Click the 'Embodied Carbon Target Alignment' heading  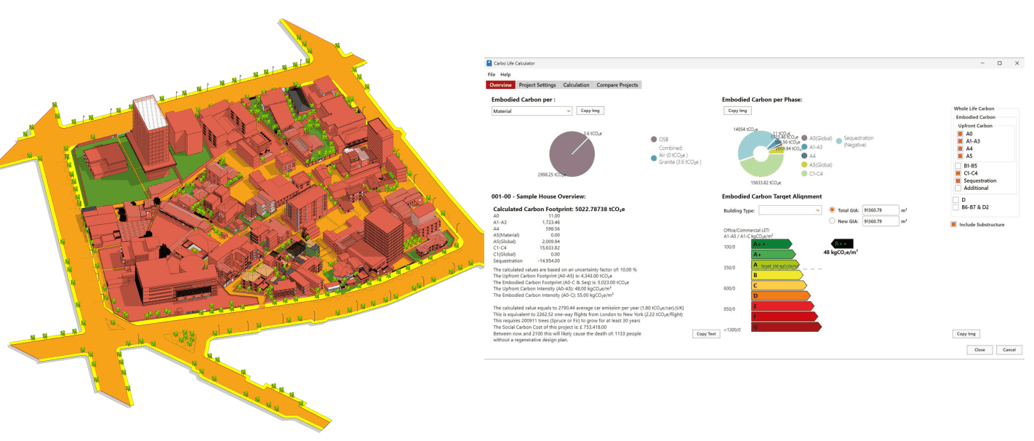(x=772, y=196)
